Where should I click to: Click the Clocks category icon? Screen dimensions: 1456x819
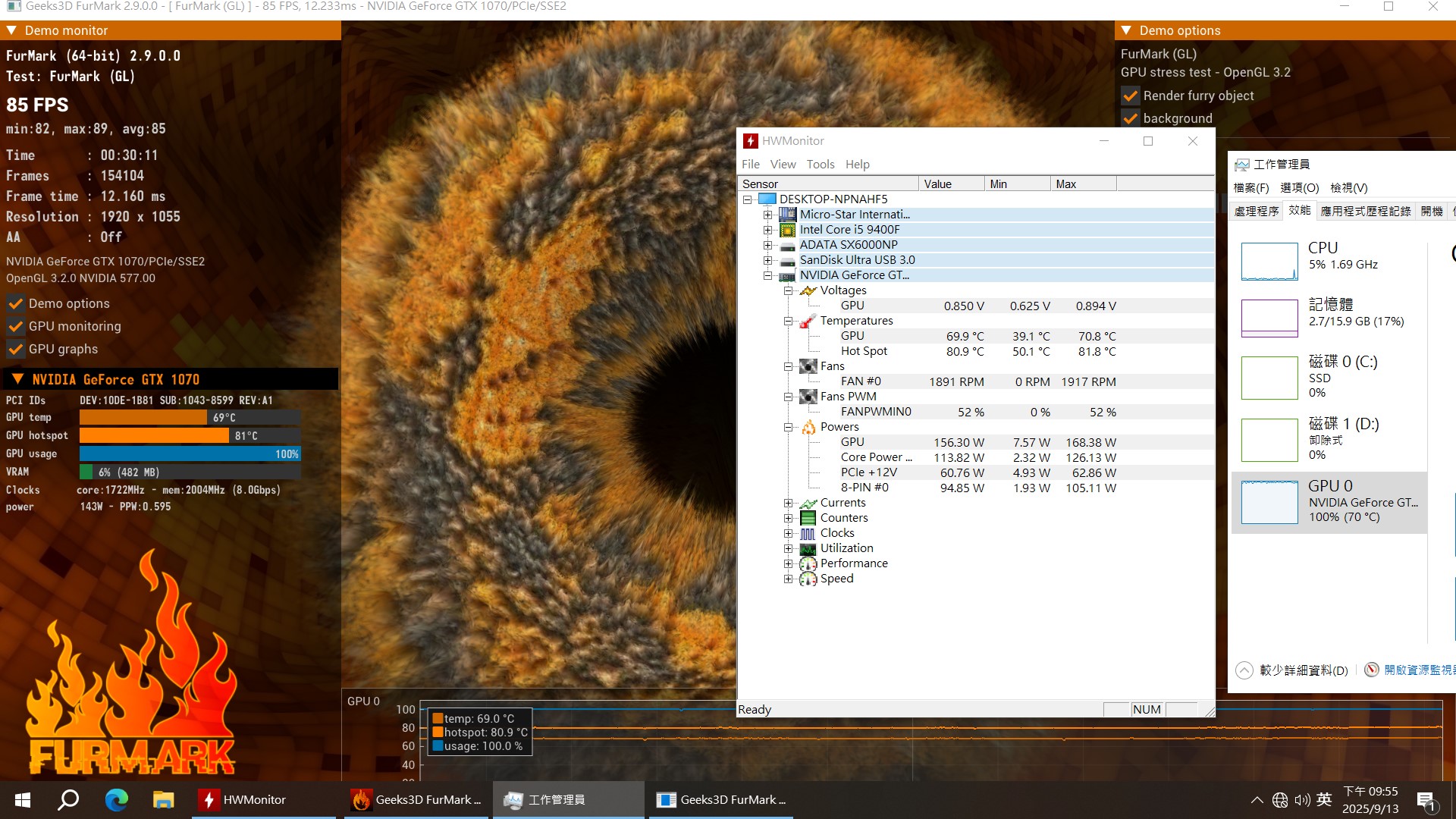(x=808, y=533)
